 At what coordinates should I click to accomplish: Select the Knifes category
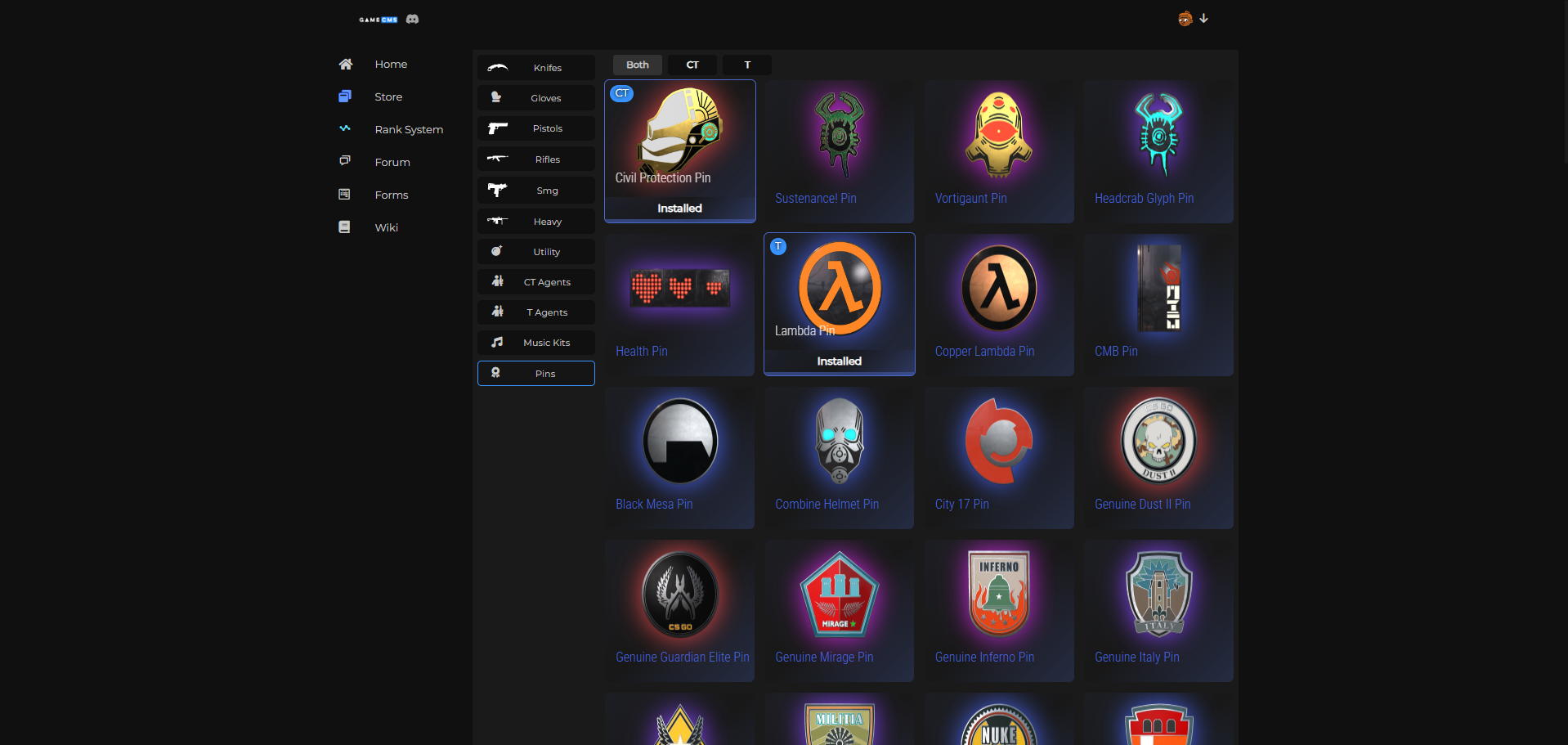[x=536, y=67]
